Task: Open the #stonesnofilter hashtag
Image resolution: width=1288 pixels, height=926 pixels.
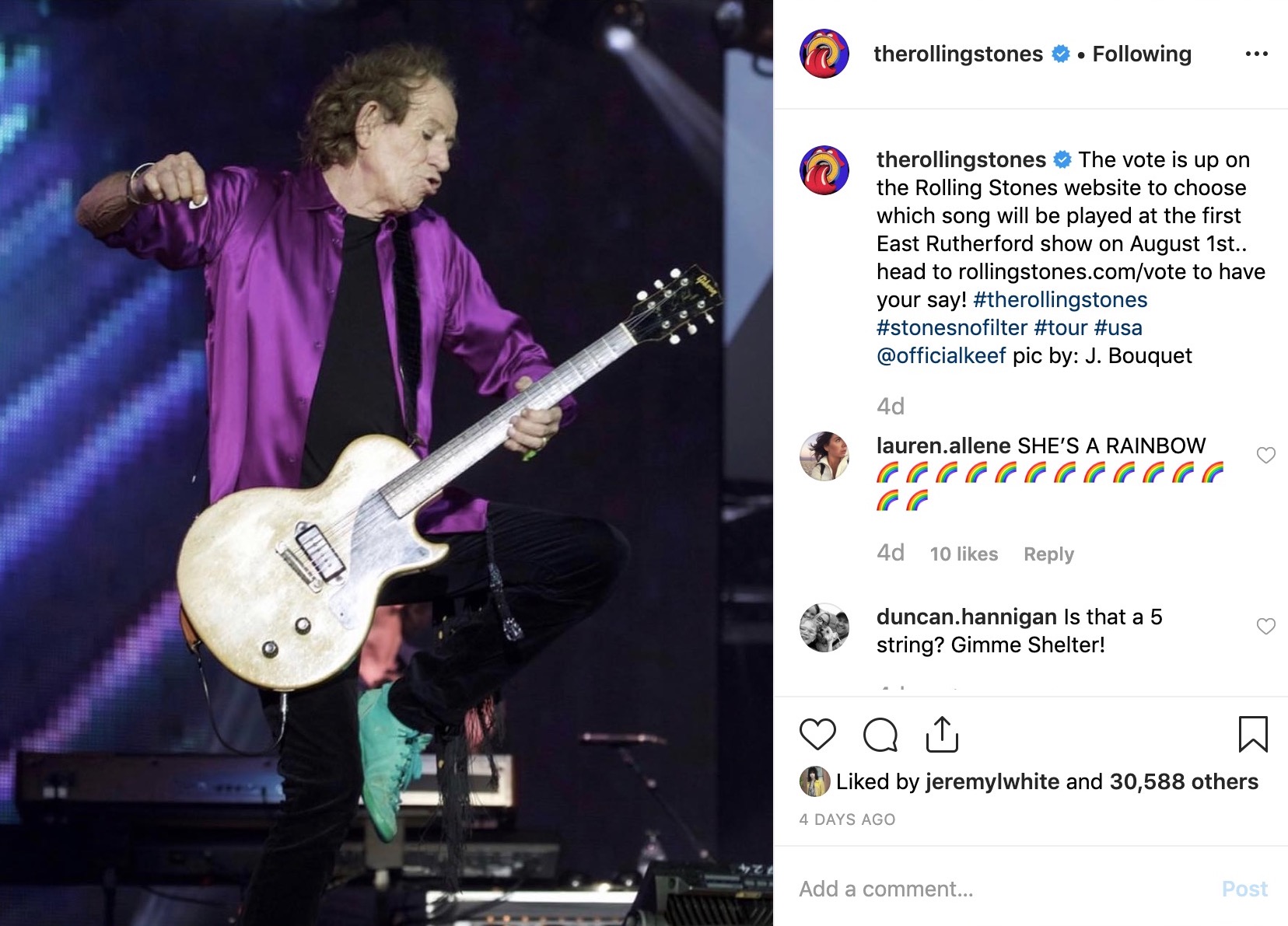Action: [x=951, y=327]
